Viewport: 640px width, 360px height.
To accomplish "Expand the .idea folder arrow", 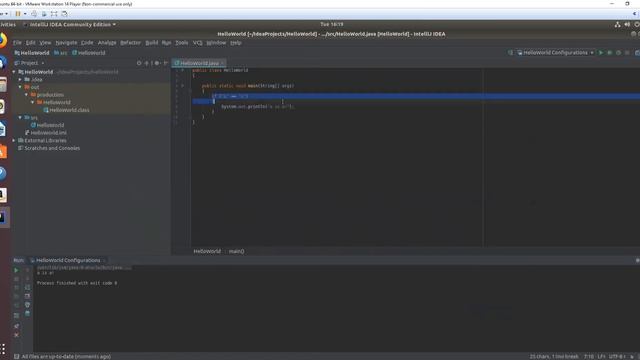I will tap(20, 80).
